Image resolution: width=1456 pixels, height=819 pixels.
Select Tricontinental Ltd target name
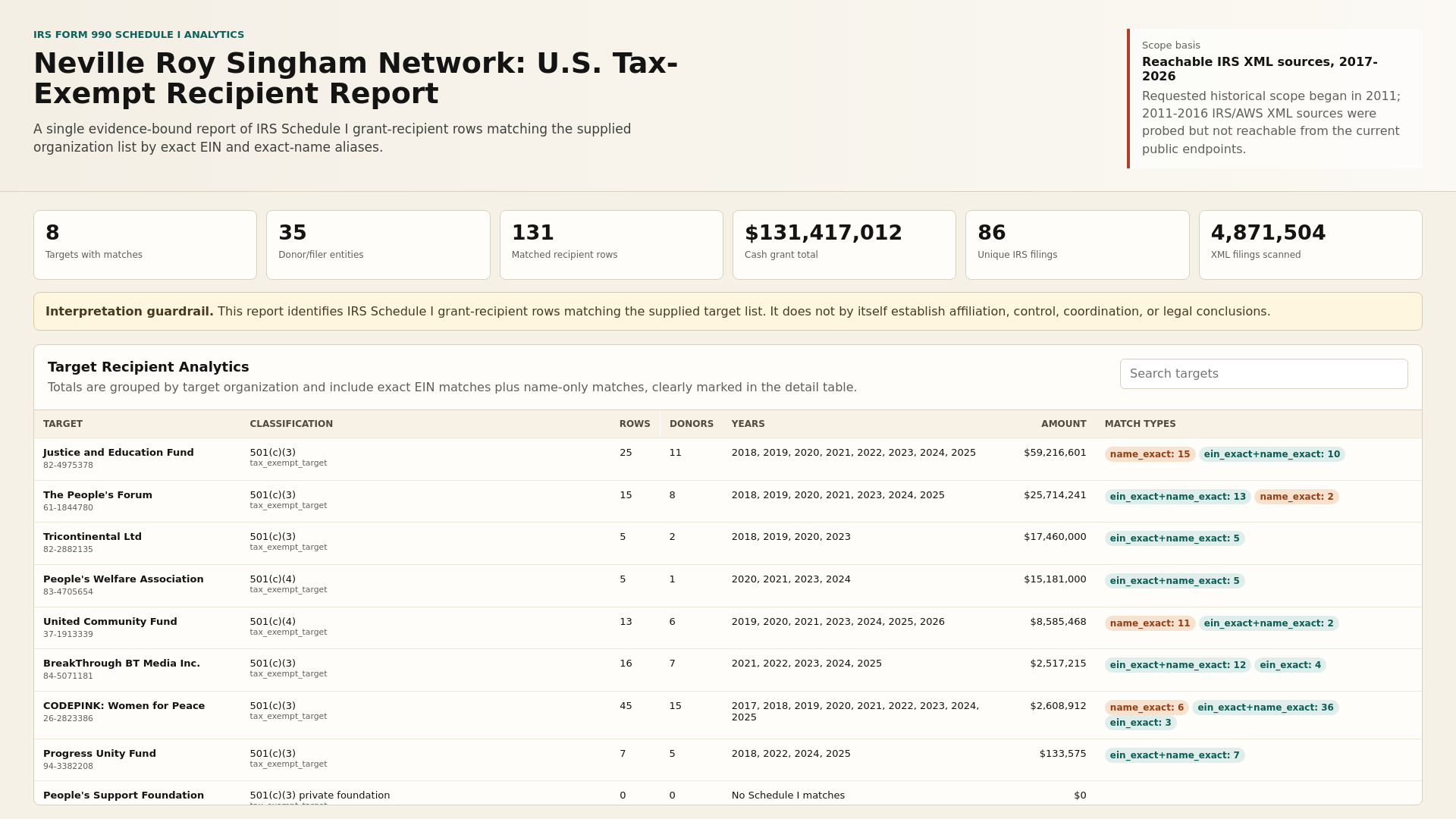[x=93, y=537]
